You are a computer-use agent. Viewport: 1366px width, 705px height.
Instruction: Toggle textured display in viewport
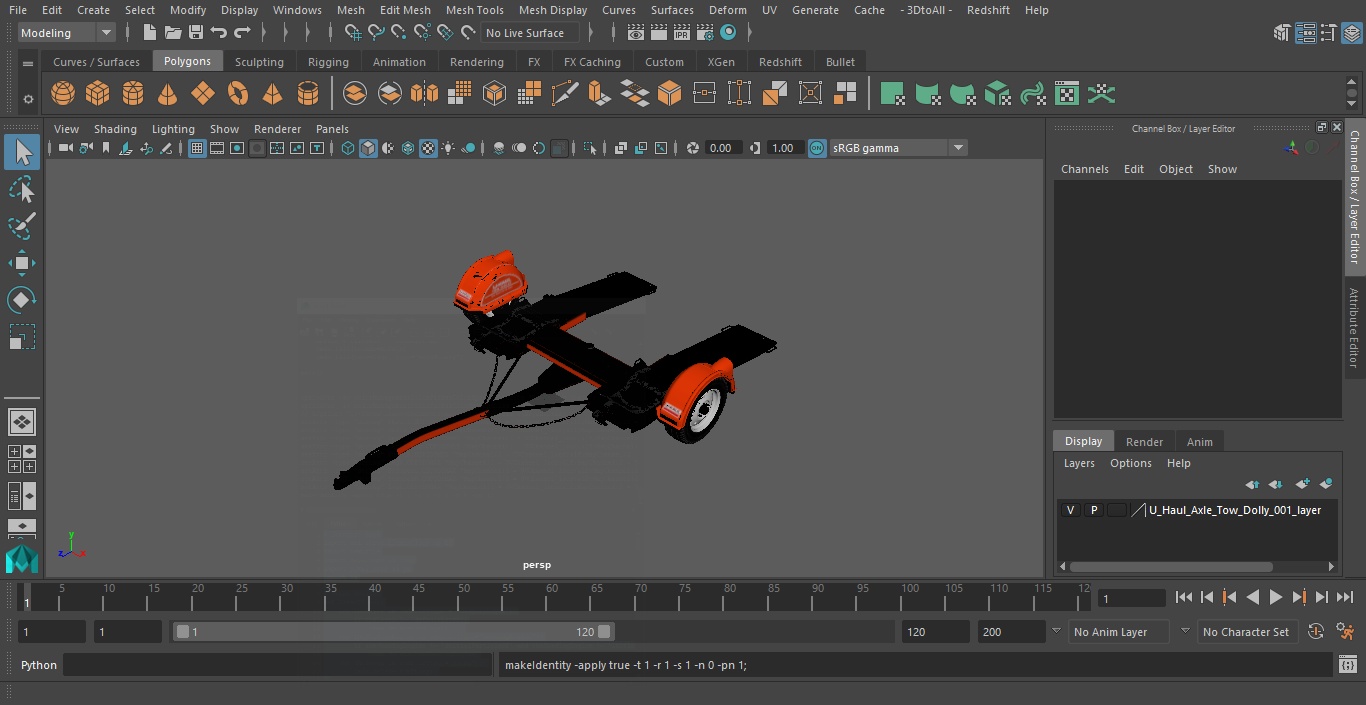tap(428, 148)
